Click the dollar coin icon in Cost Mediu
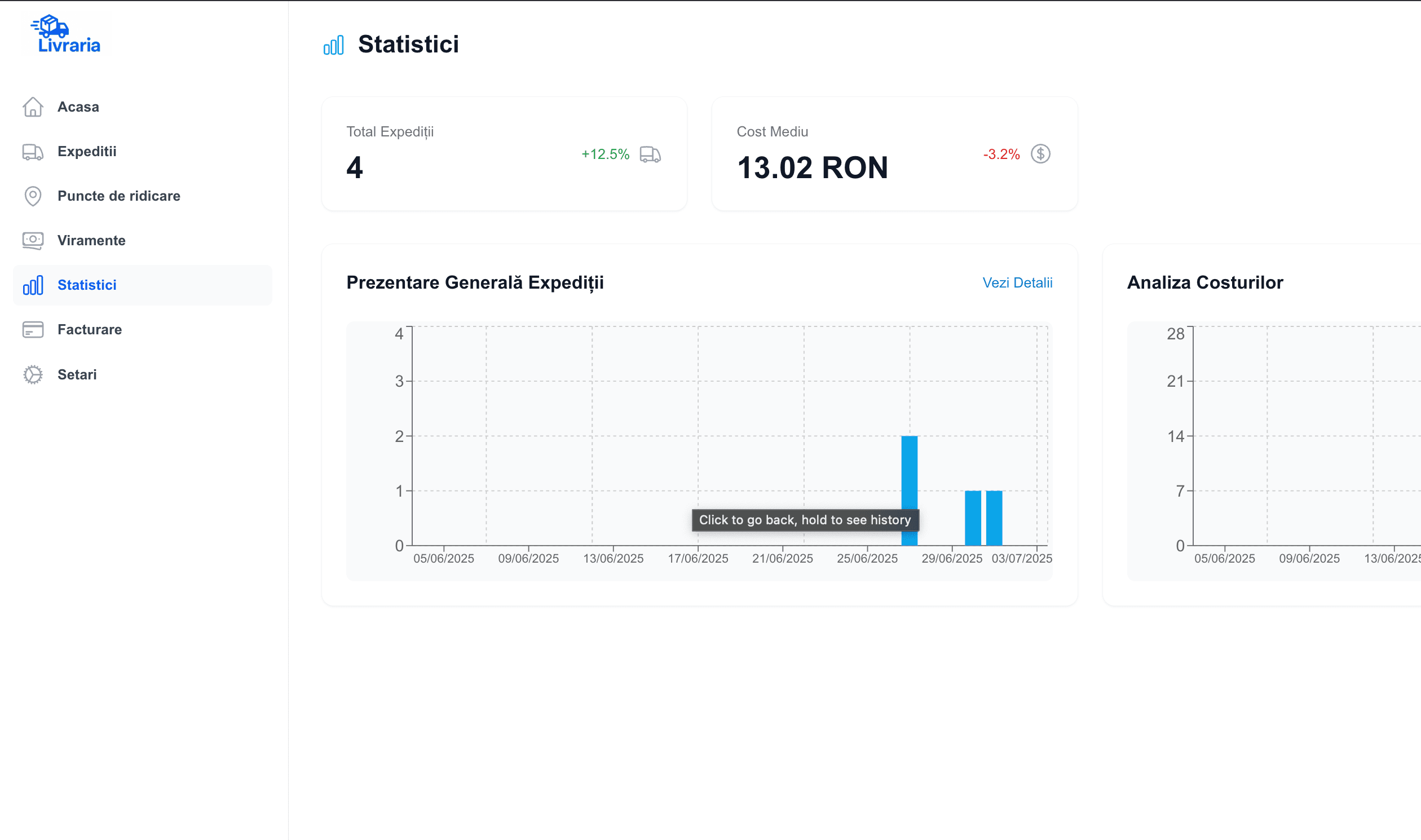1421x840 pixels. [x=1040, y=154]
